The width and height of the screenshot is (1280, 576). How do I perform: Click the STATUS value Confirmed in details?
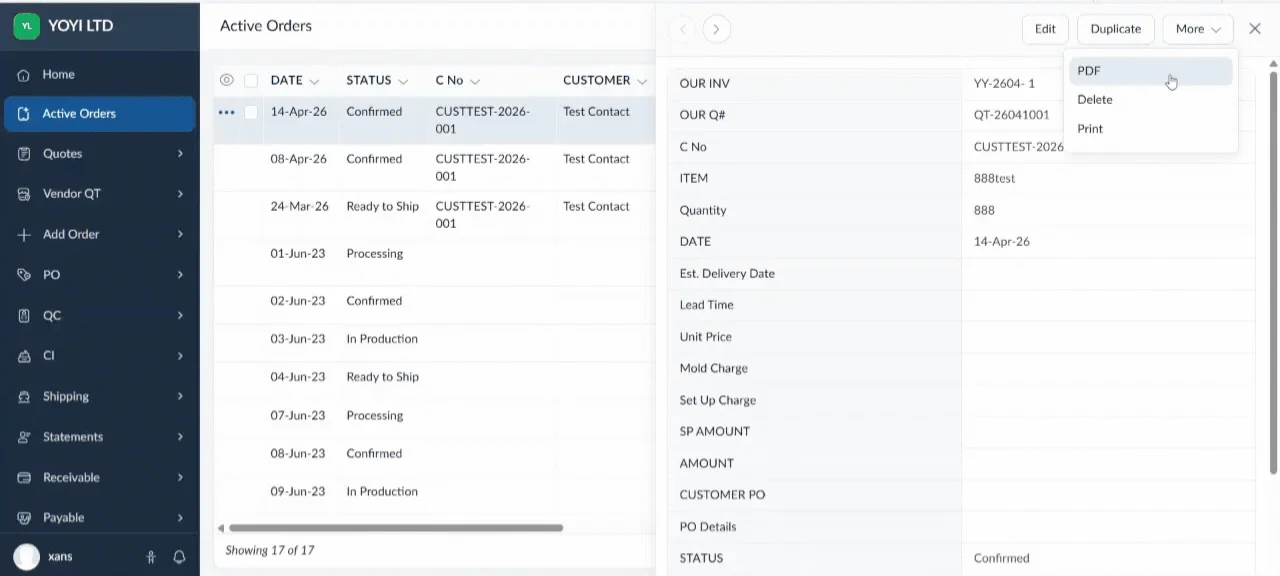1001,559
